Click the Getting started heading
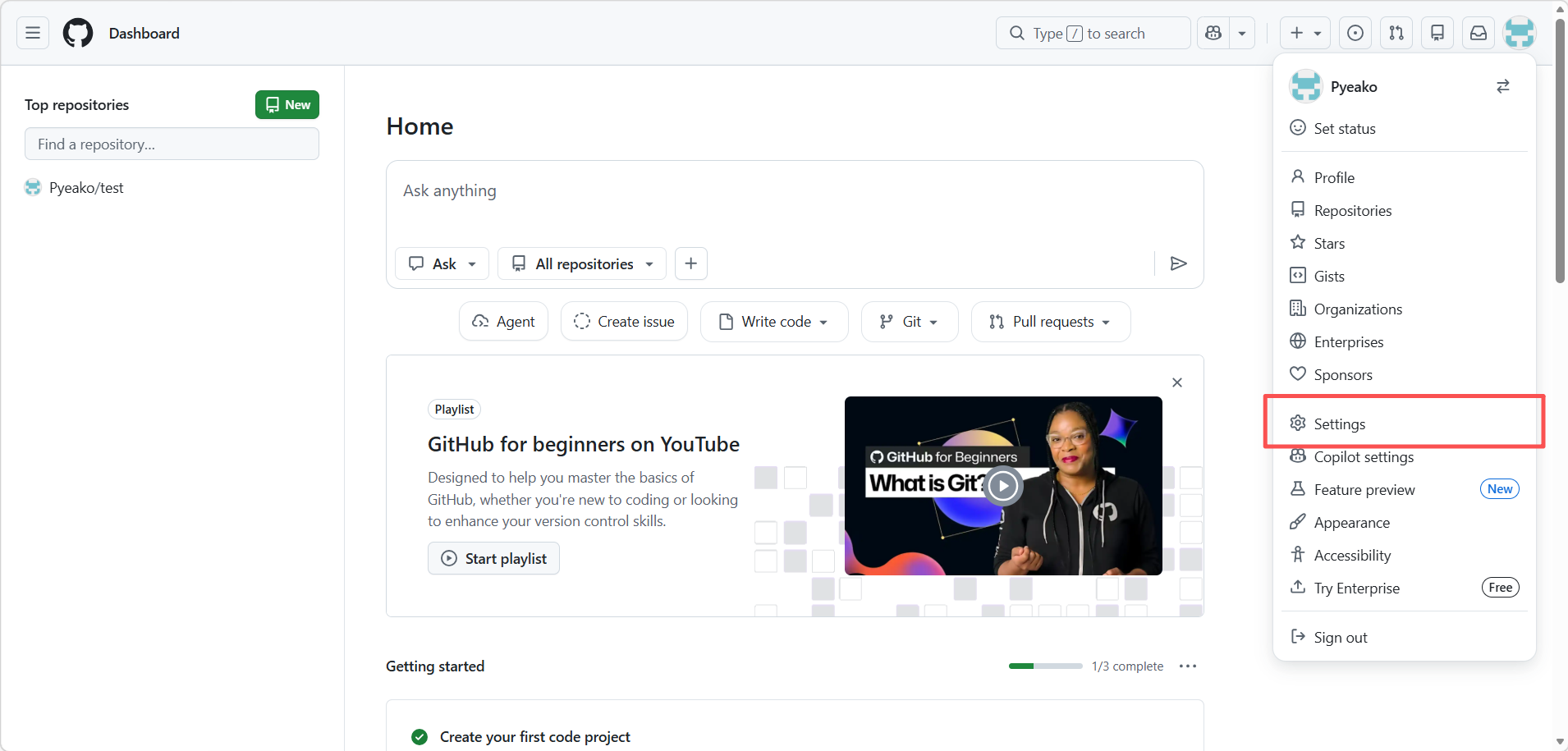Screen dimensions: 1568x751 [435, 666]
